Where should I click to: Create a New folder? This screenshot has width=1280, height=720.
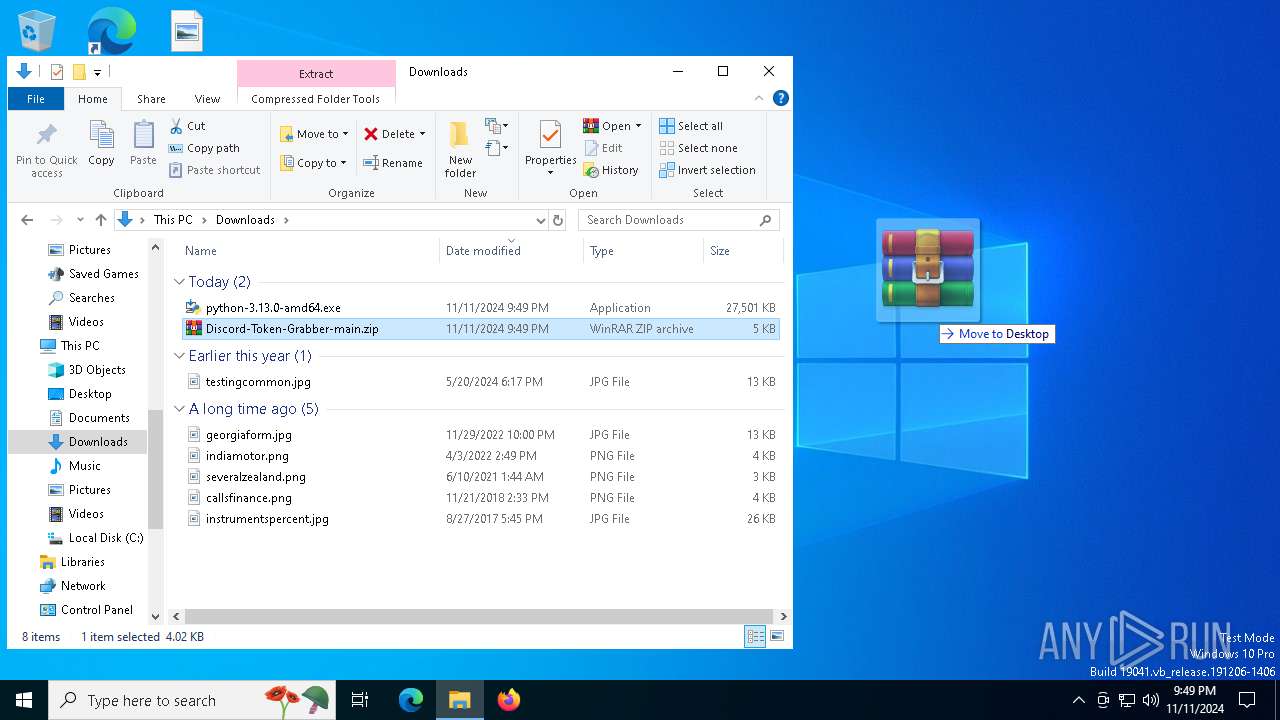pyautogui.click(x=460, y=148)
